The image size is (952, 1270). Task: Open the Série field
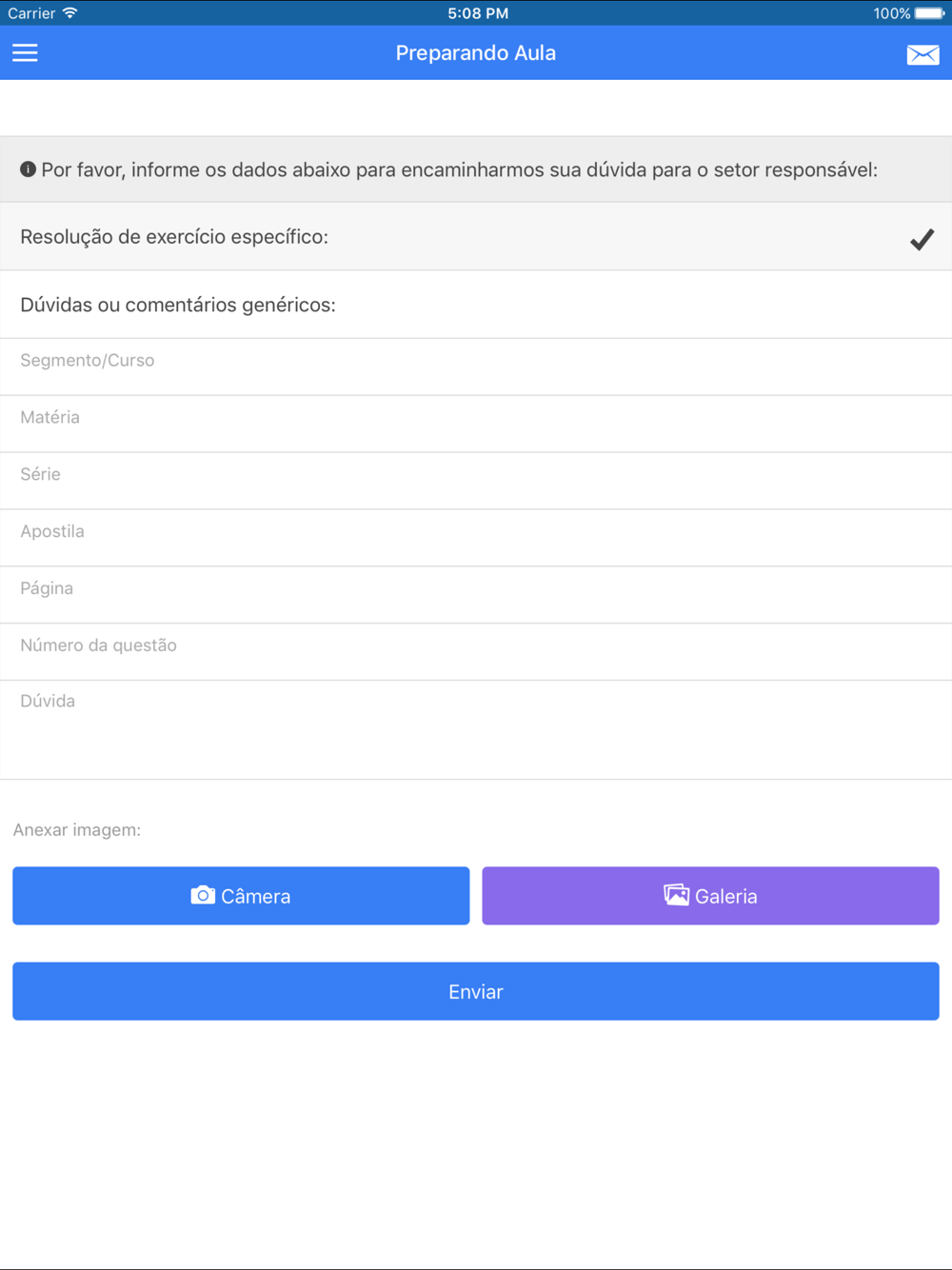476,481
